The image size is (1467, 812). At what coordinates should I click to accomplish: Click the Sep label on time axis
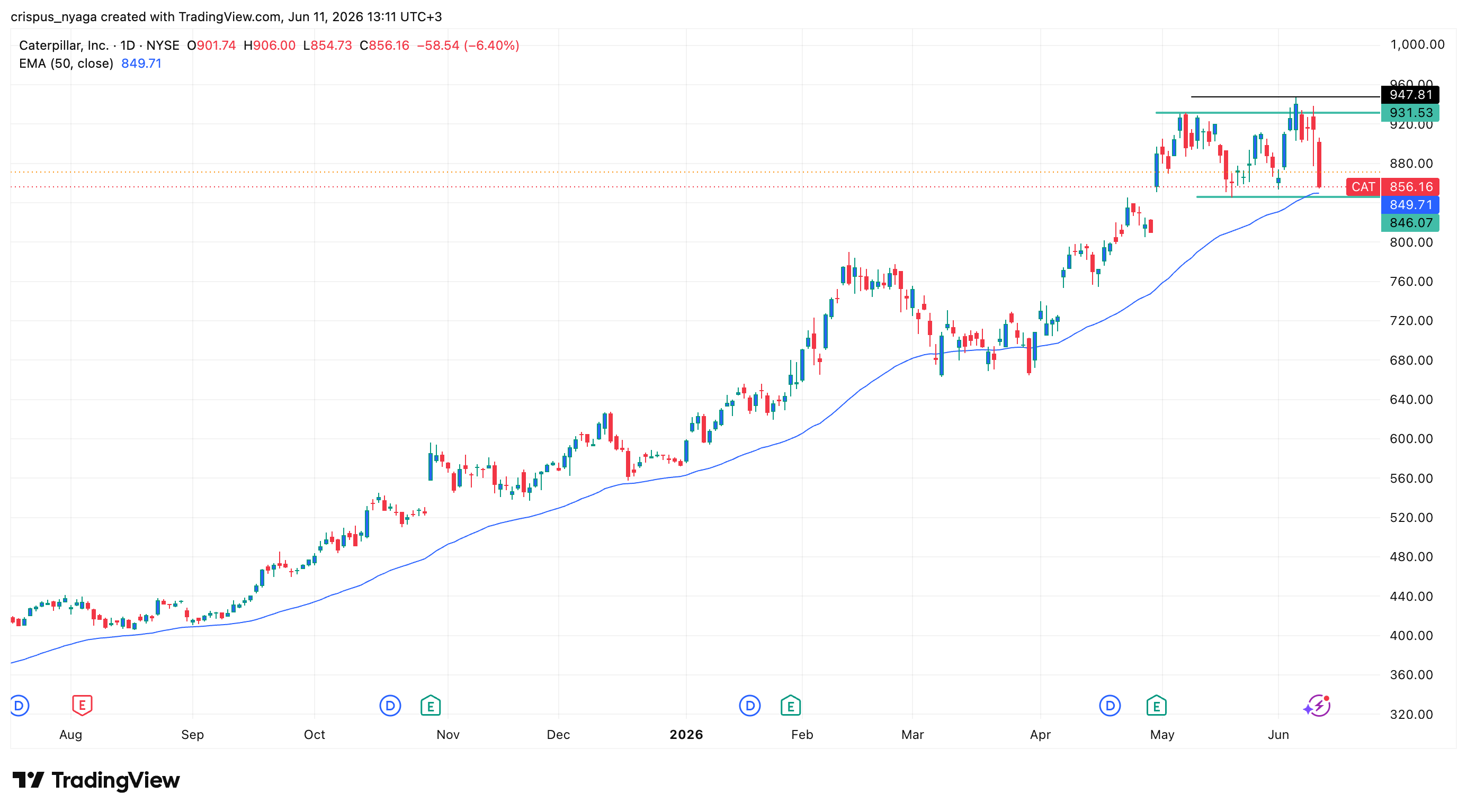point(192,735)
